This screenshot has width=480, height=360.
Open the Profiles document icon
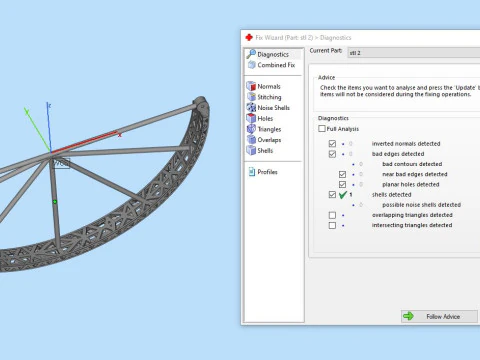(252, 172)
